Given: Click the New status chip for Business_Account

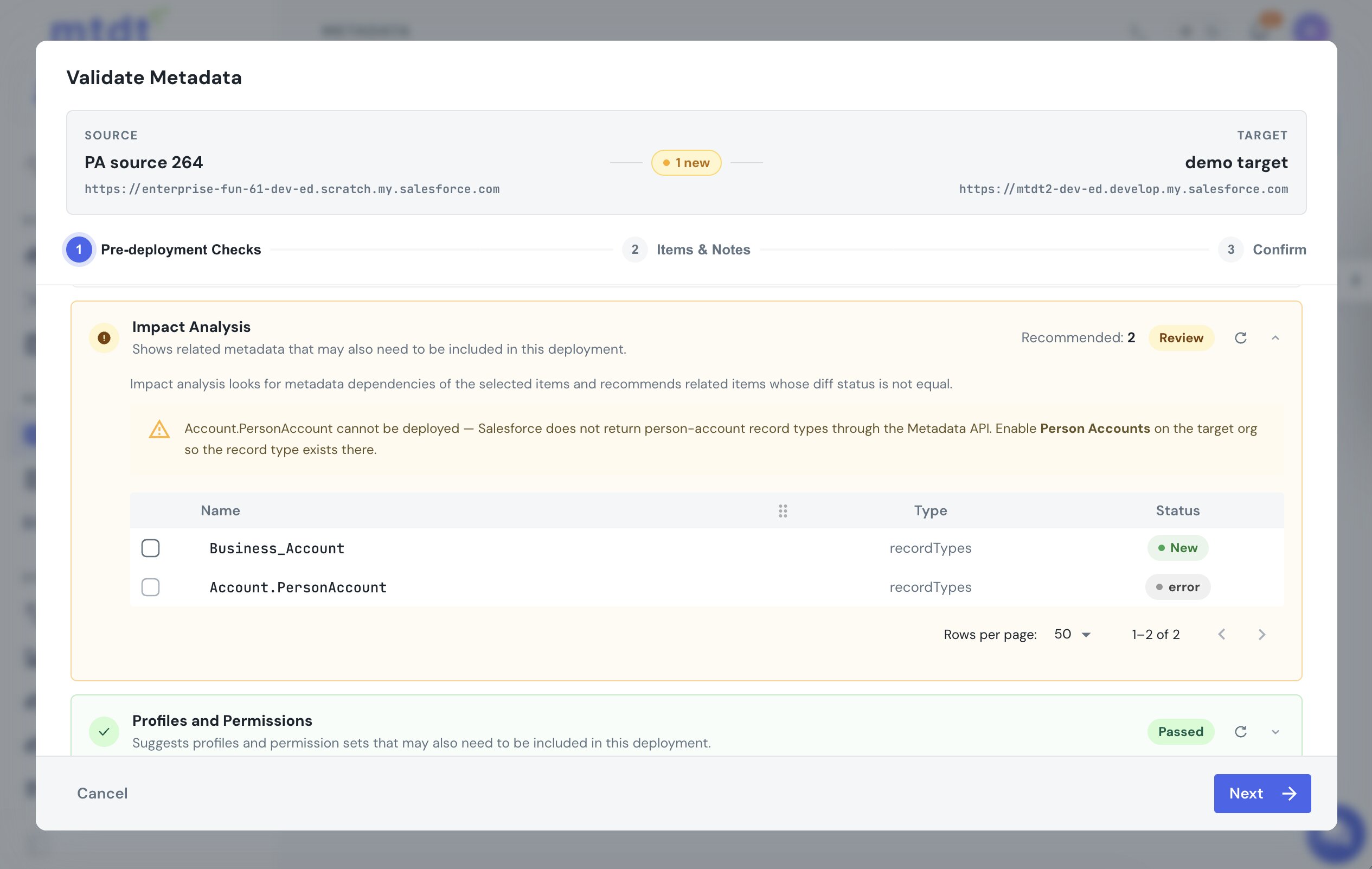Looking at the screenshot, I should tap(1178, 548).
